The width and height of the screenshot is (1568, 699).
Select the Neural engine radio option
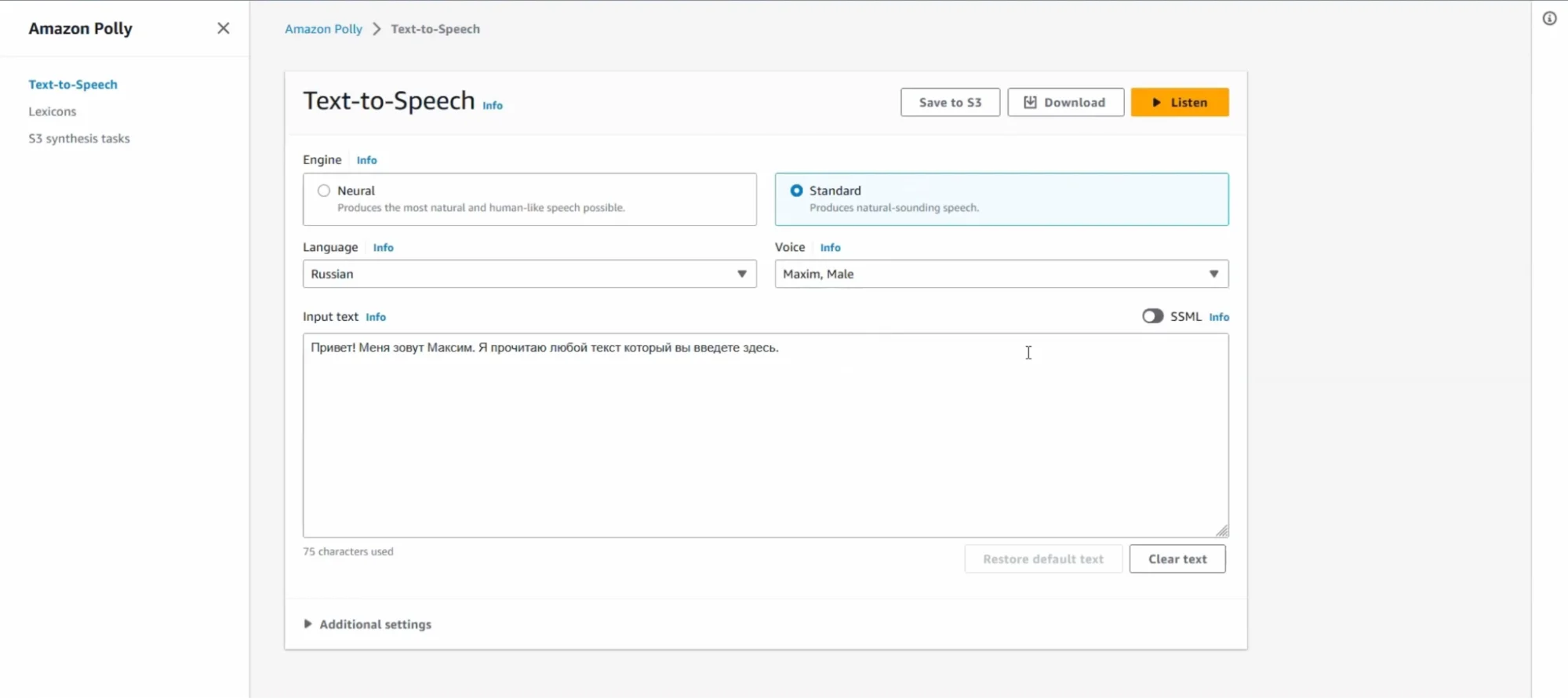point(324,191)
